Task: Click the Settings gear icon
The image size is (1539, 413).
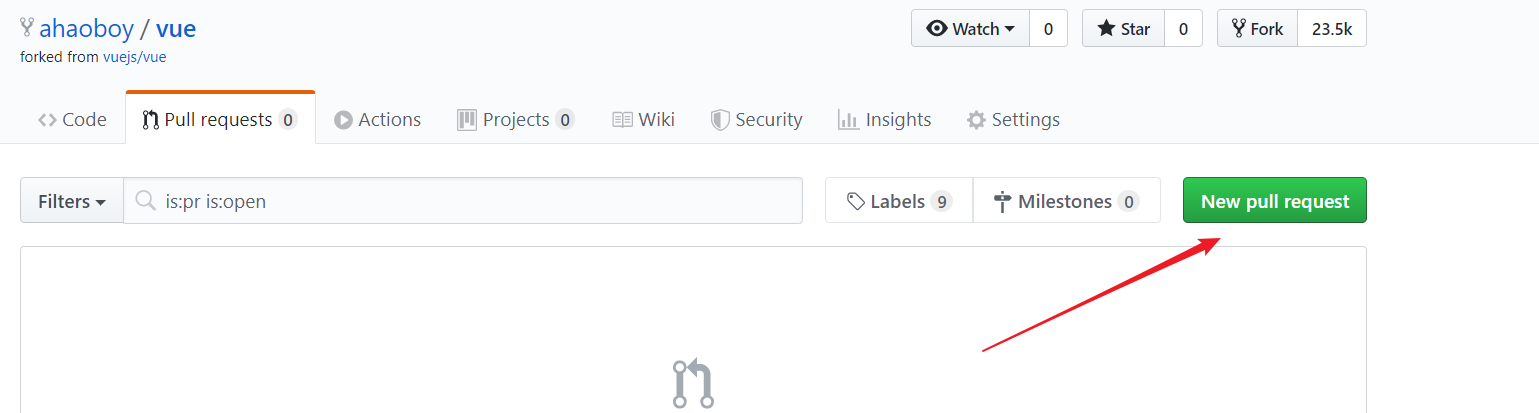Action: [976, 120]
